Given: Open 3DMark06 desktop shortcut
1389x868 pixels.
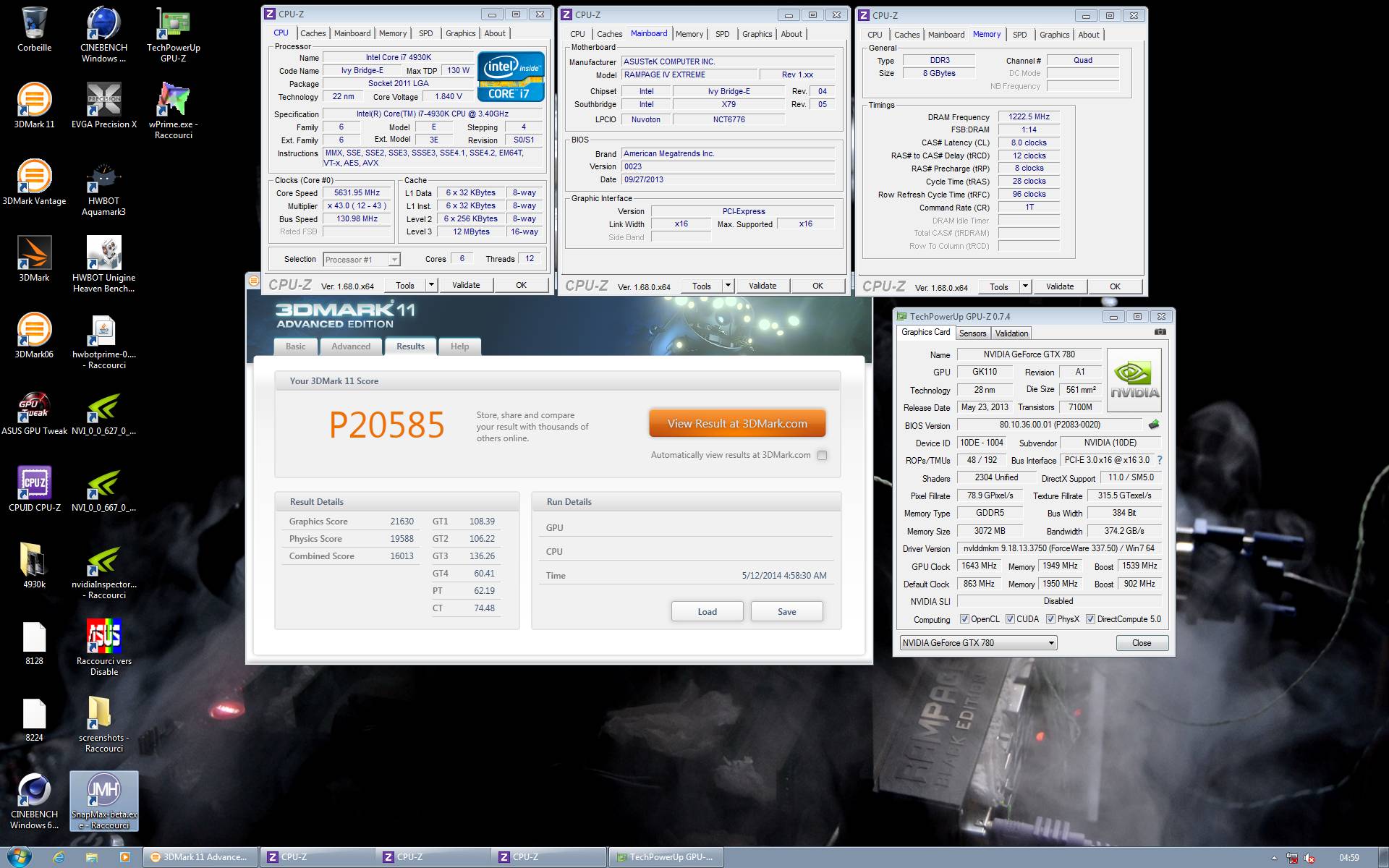Looking at the screenshot, I should (34, 336).
